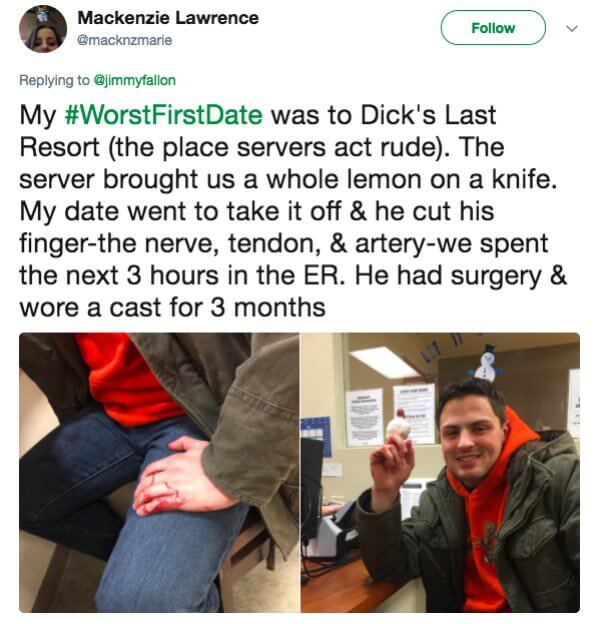Click the Follow button
This screenshot has width=600, height=624.
click(x=493, y=28)
